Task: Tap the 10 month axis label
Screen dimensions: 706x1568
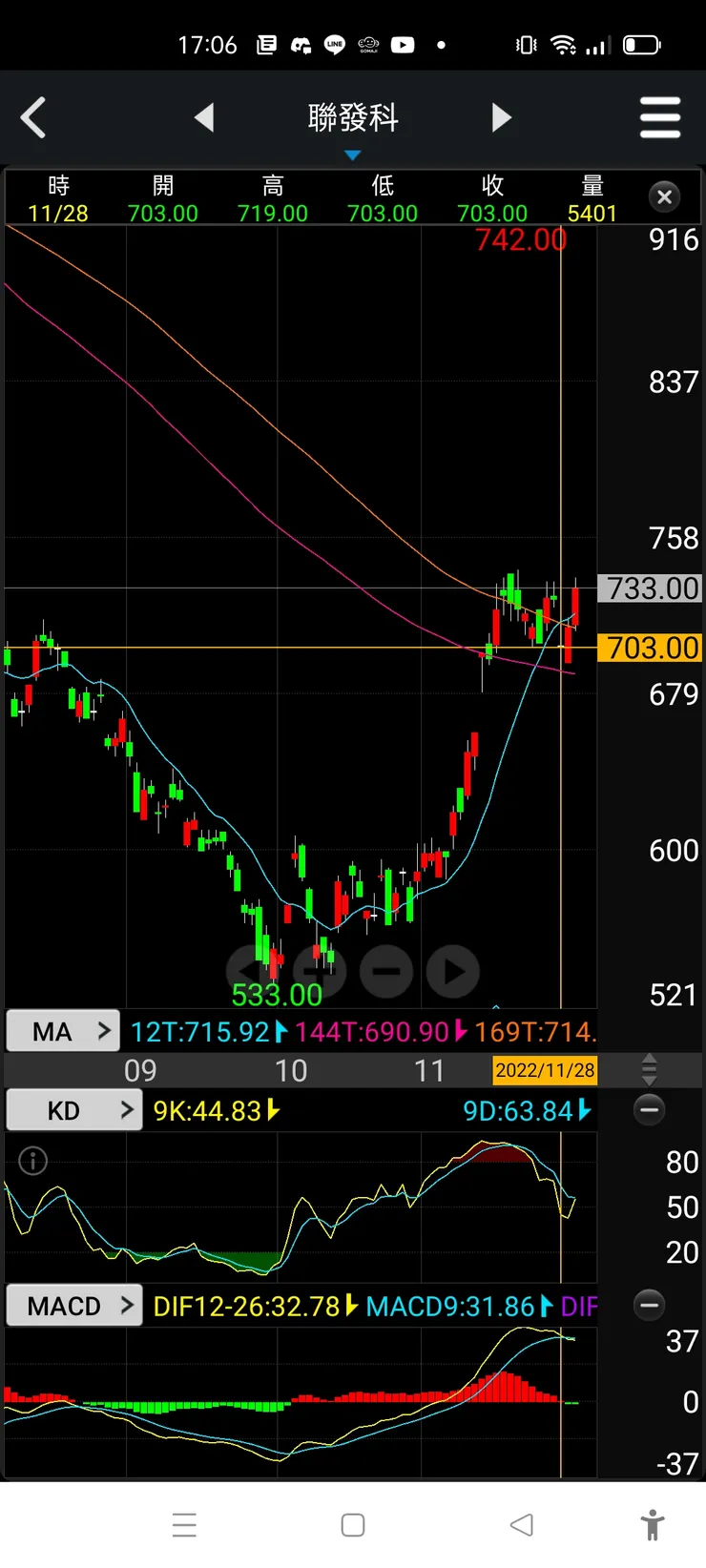Action: pyautogui.click(x=291, y=1071)
